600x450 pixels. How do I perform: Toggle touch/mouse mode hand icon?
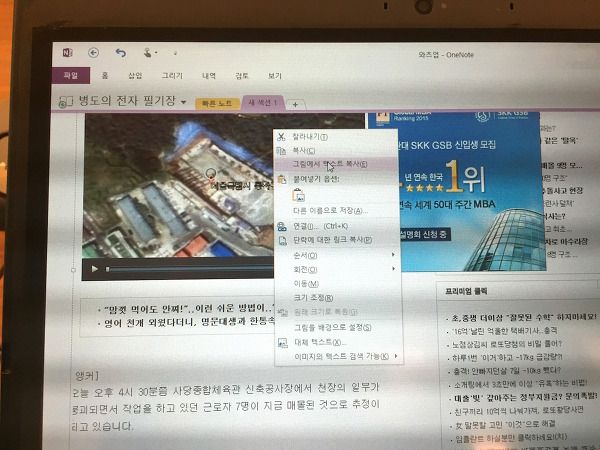click(x=148, y=52)
